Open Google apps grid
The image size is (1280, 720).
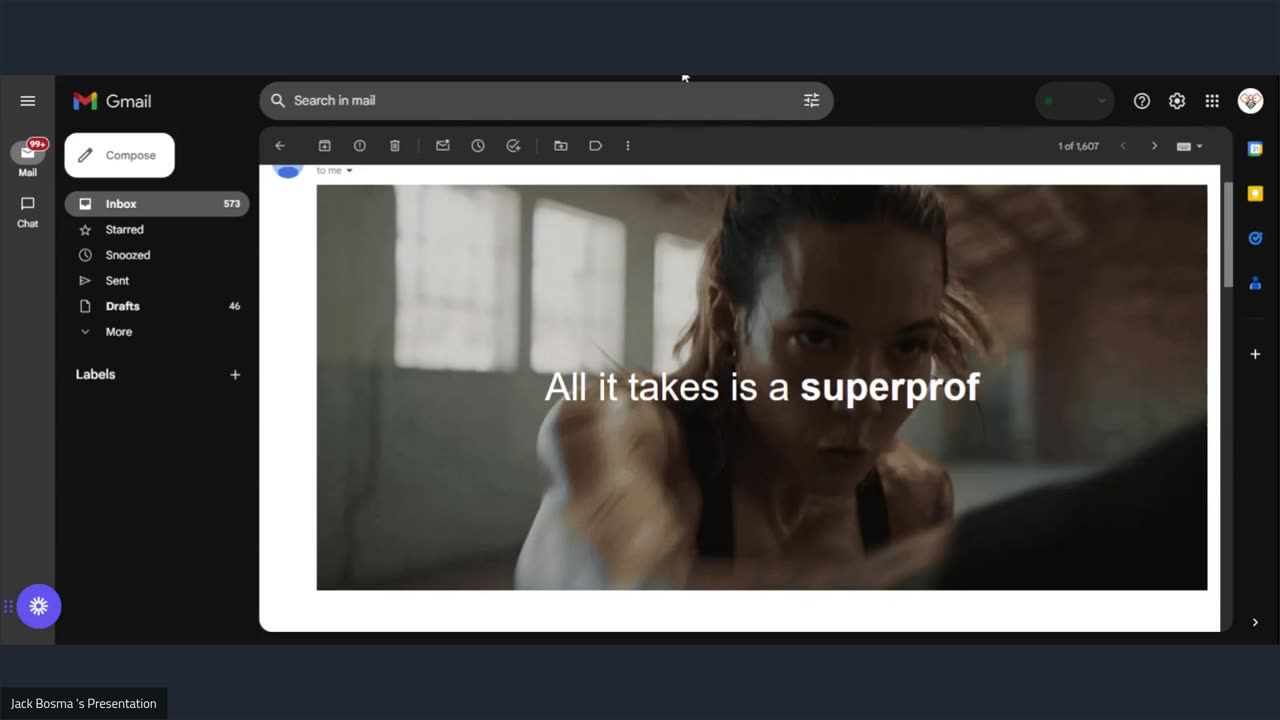[1212, 101]
